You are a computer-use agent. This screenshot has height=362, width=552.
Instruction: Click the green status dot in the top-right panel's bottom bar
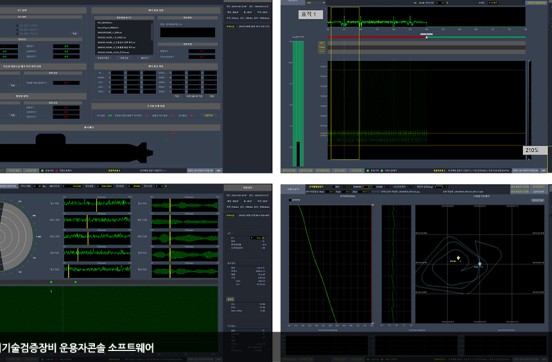click(368, 170)
